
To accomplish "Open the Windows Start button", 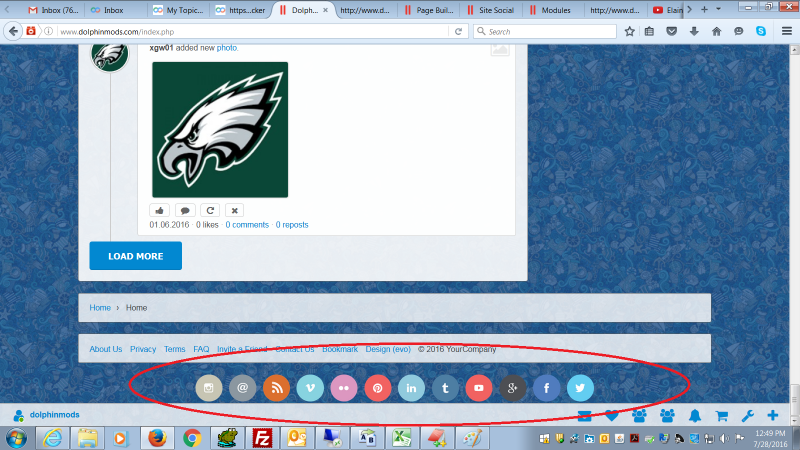I will click(x=16, y=438).
